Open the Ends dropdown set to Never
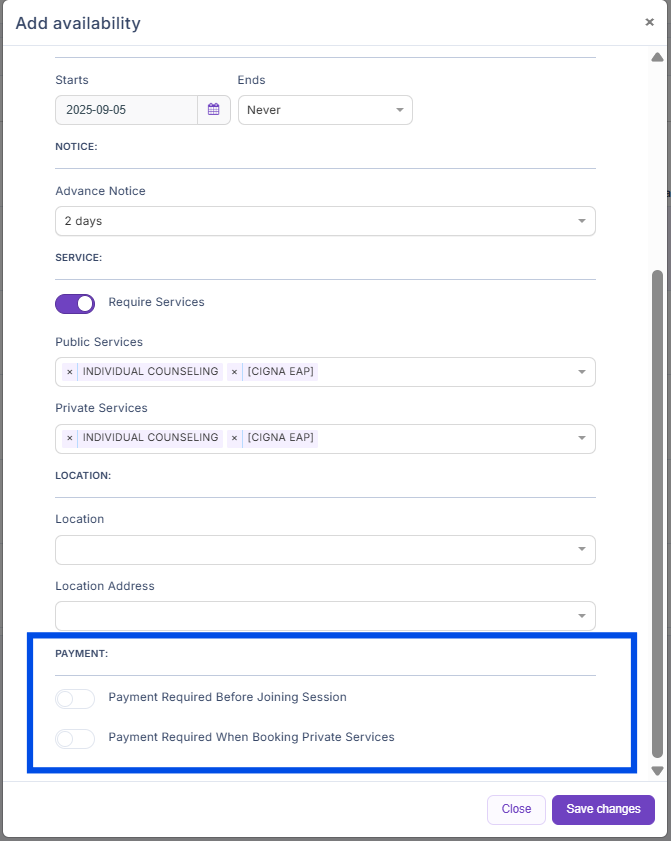This screenshot has height=841, width=671. pyautogui.click(x=325, y=110)
